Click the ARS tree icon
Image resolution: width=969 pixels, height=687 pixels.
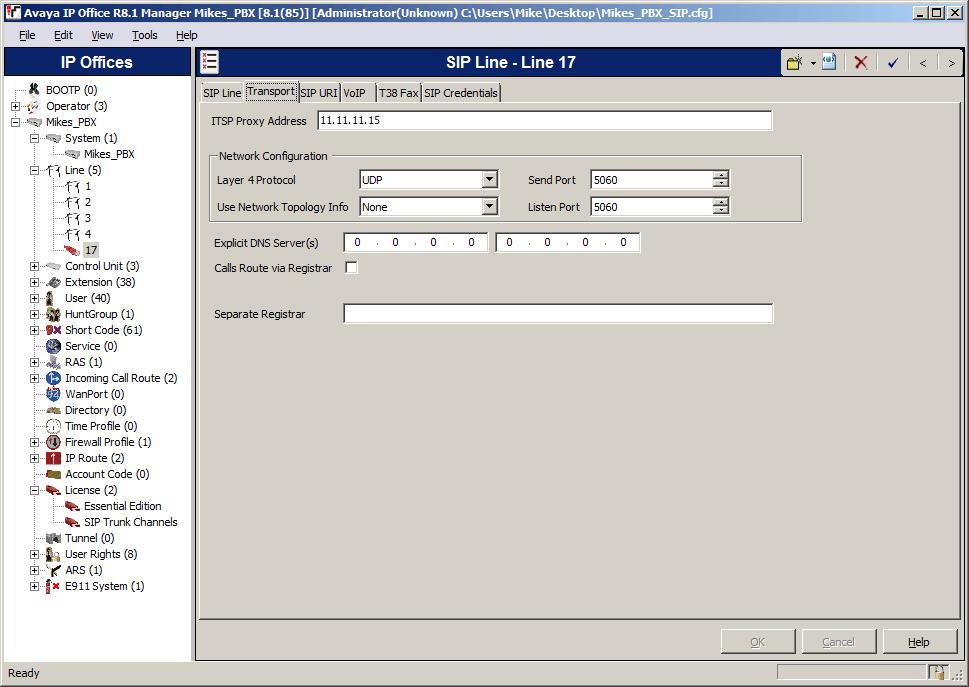click(x=54, y=570)
